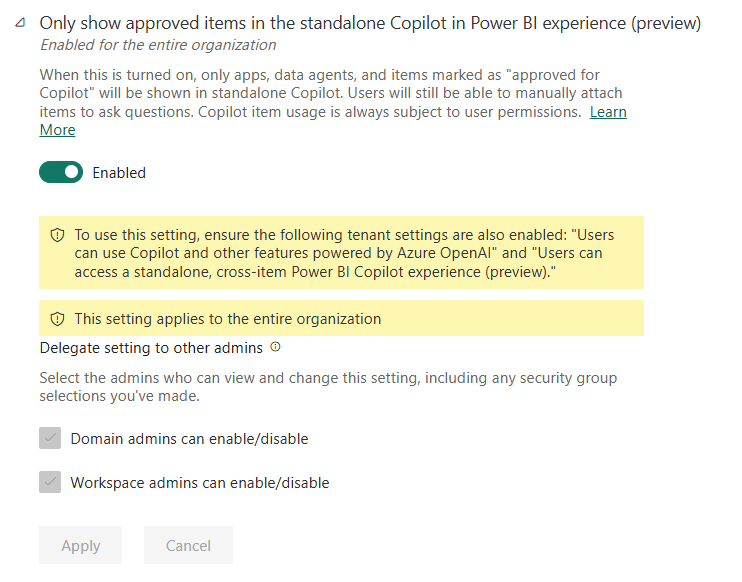Click 'Delegate setting to other admins' heading
742x582 pixels.
coord(151,348)
